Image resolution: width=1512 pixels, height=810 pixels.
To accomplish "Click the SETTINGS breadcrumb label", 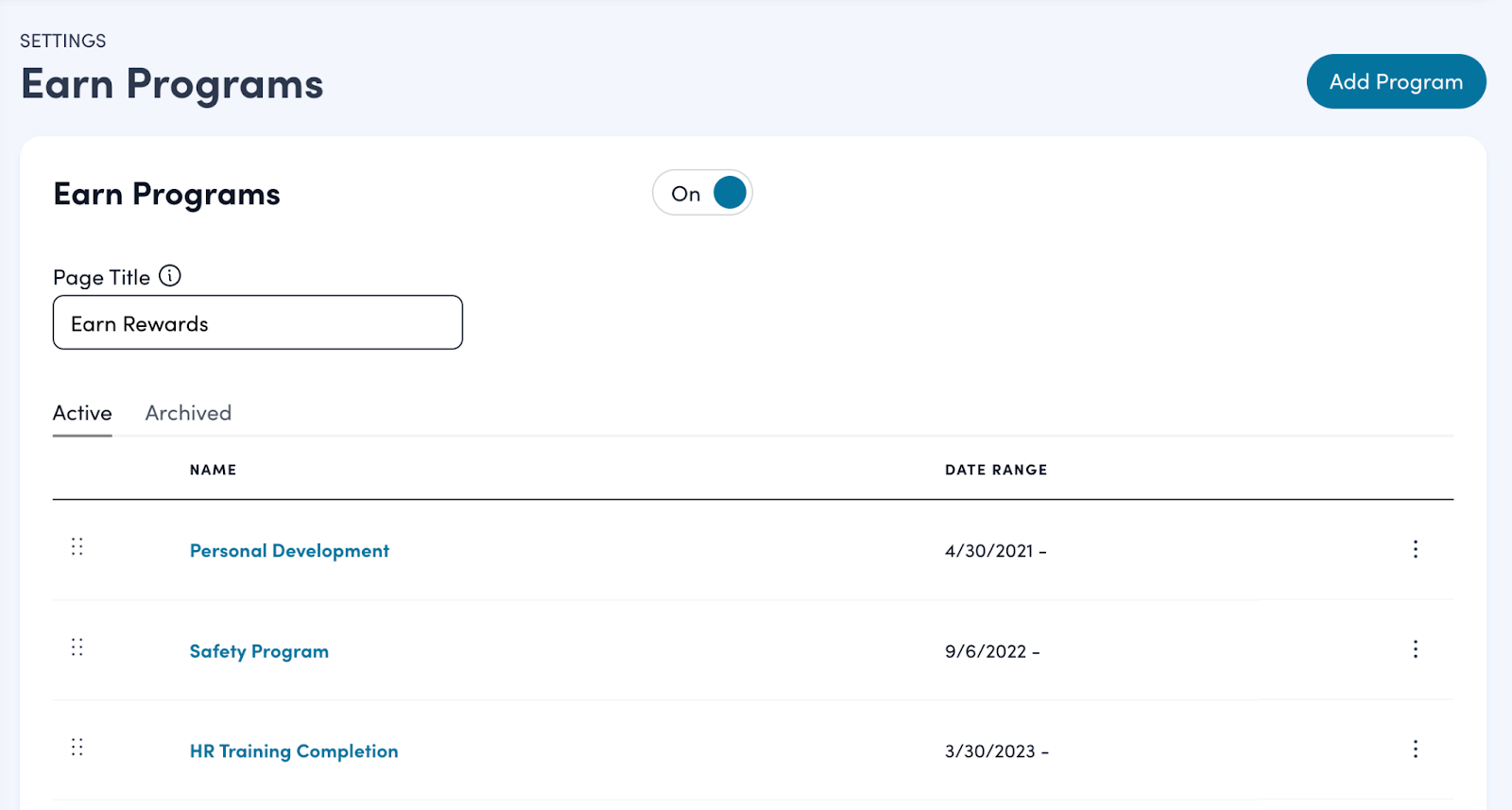I will pos(63,41).
